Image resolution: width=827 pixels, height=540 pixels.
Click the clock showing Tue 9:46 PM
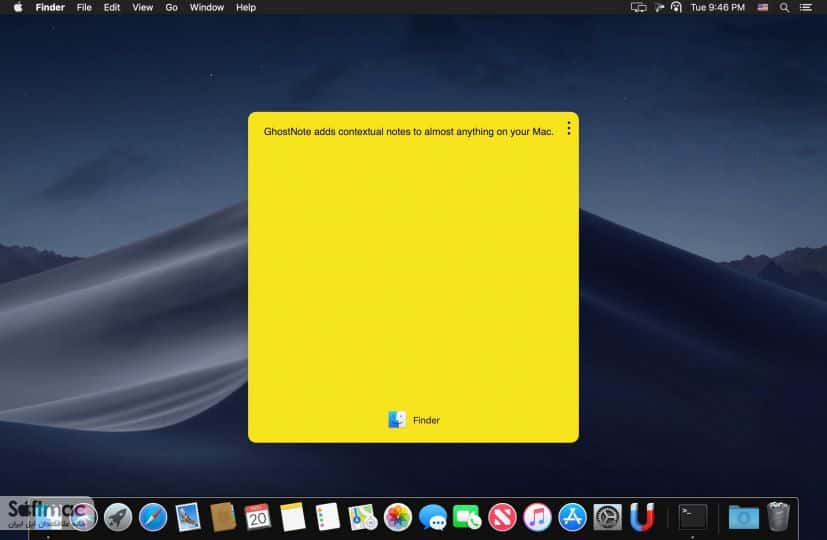718,7
